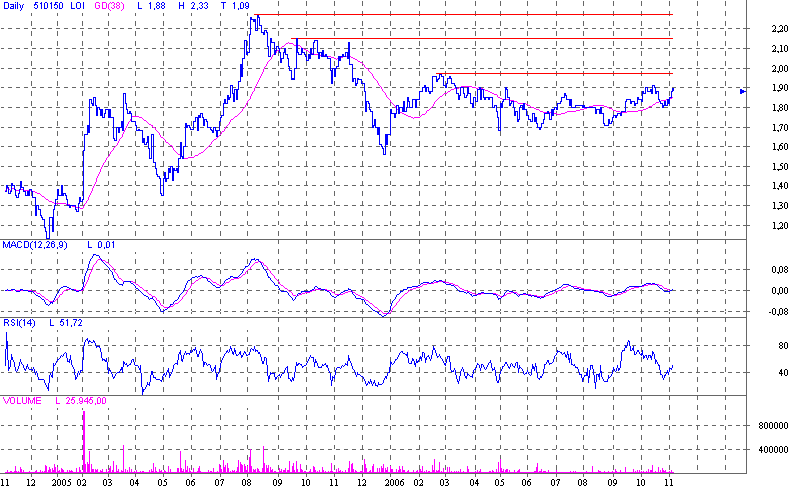Click the symbol code '510150'

(48, 6)
